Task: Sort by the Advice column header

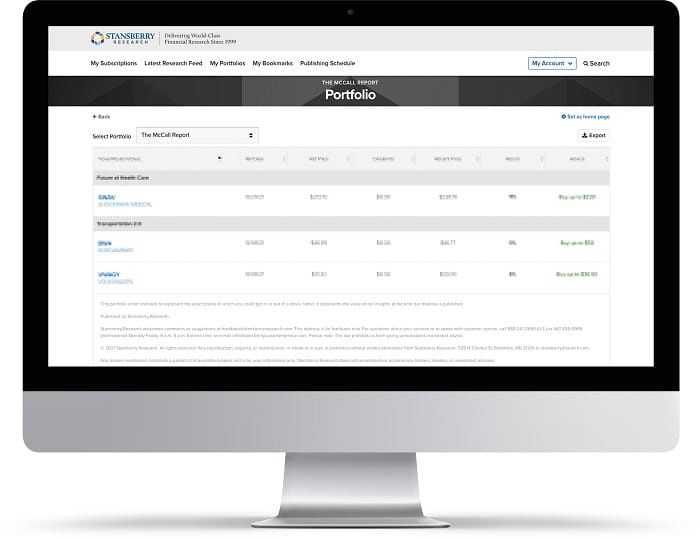Action: click(x=577, y=159)
